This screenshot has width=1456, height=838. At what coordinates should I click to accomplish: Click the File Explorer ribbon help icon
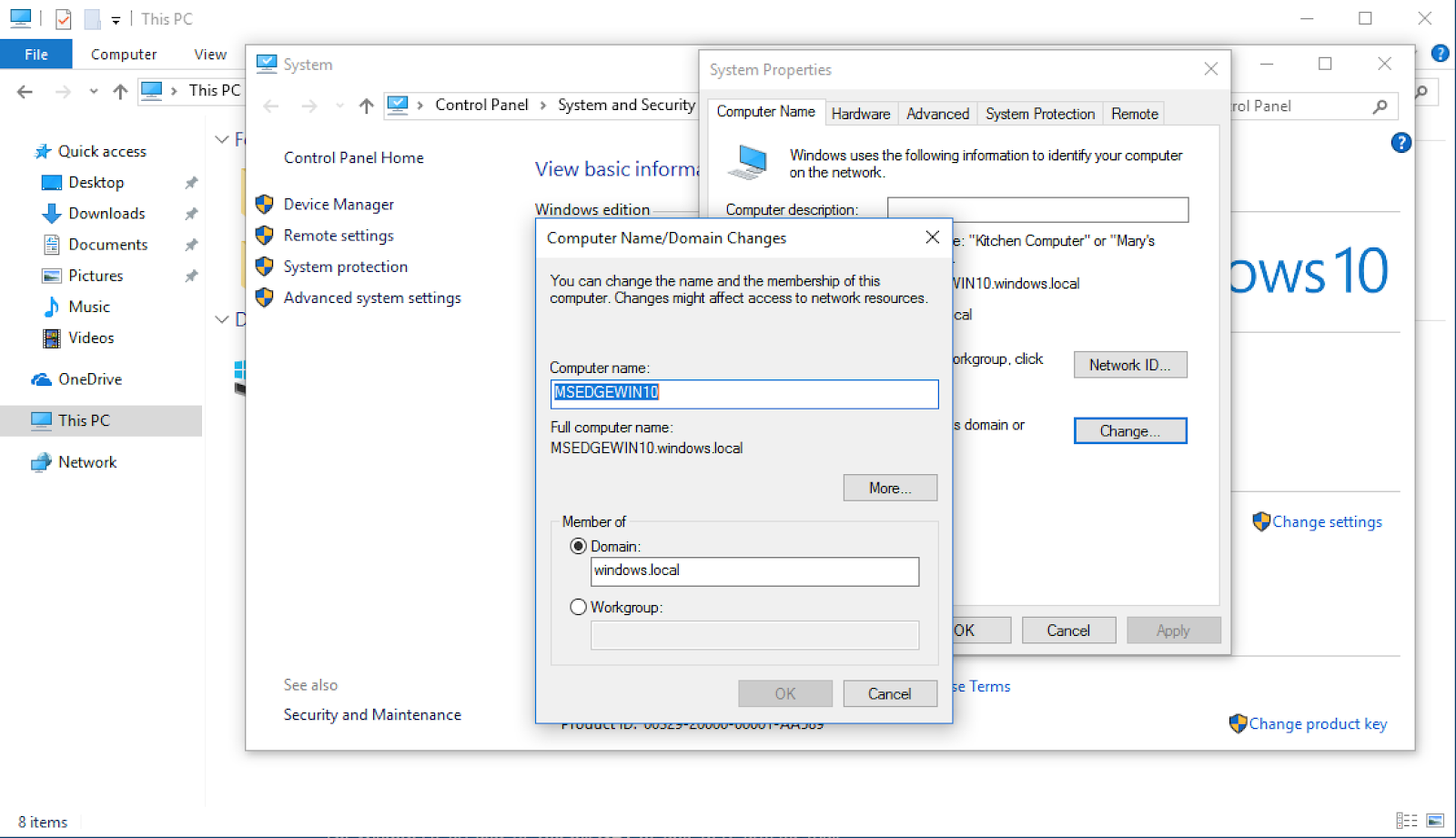[x=1441, y=53]
